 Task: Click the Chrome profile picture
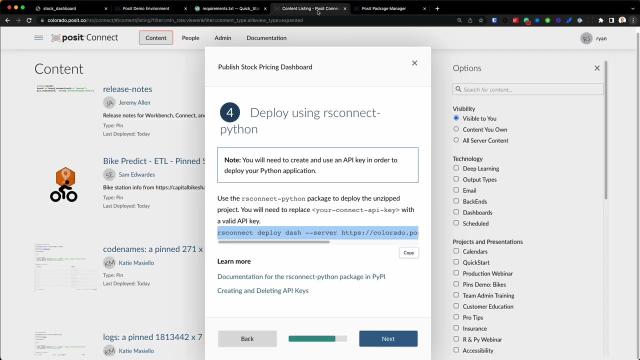pyautogui.click(x=622, y=20)
